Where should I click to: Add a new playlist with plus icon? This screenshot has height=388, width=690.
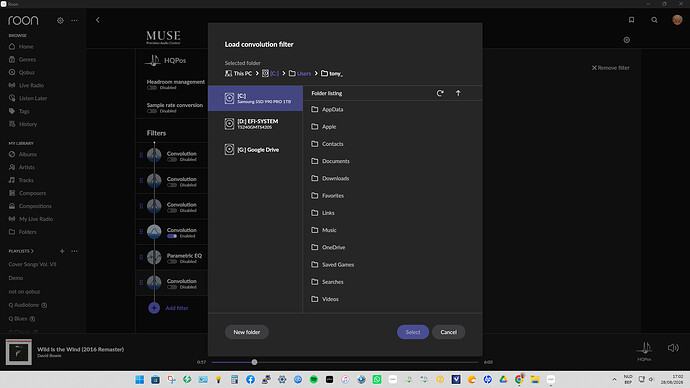[62, 251]
